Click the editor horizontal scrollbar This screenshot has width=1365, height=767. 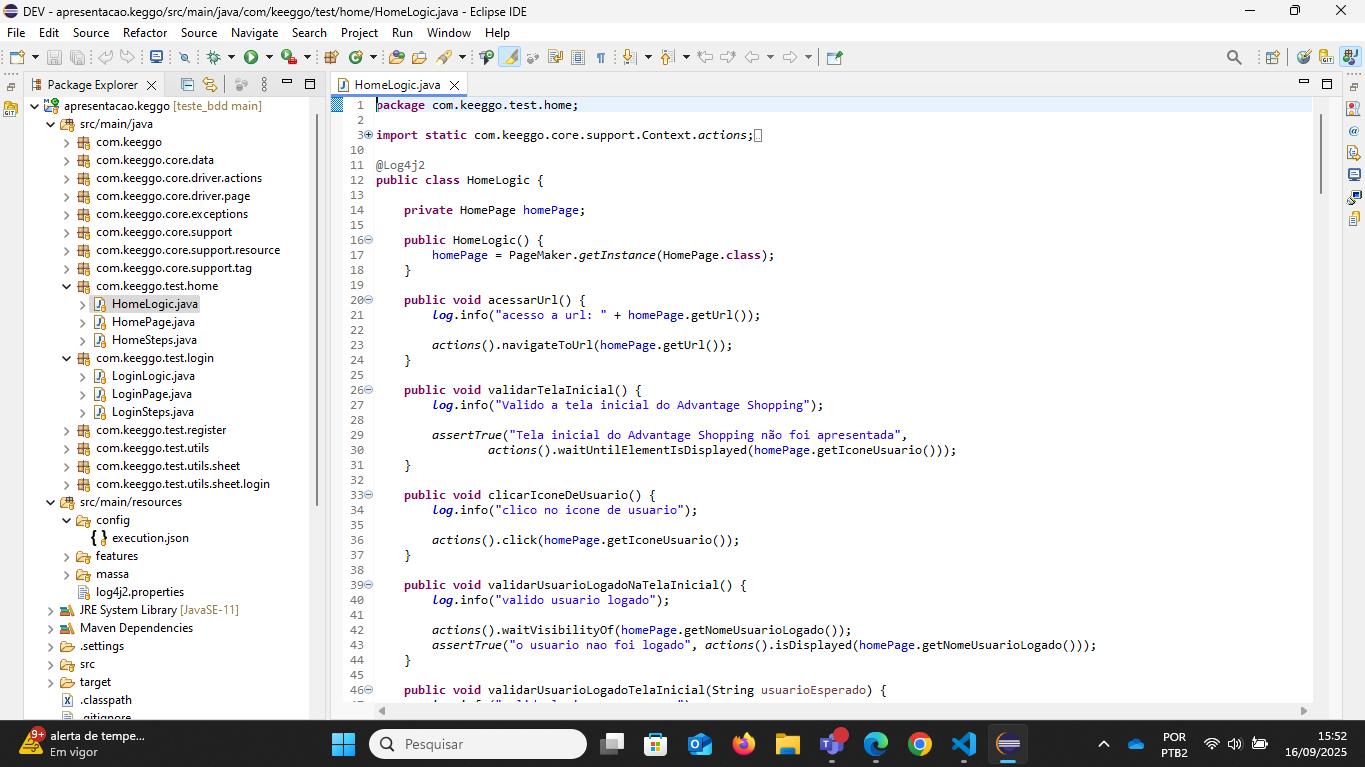click(x=842, y=710)
